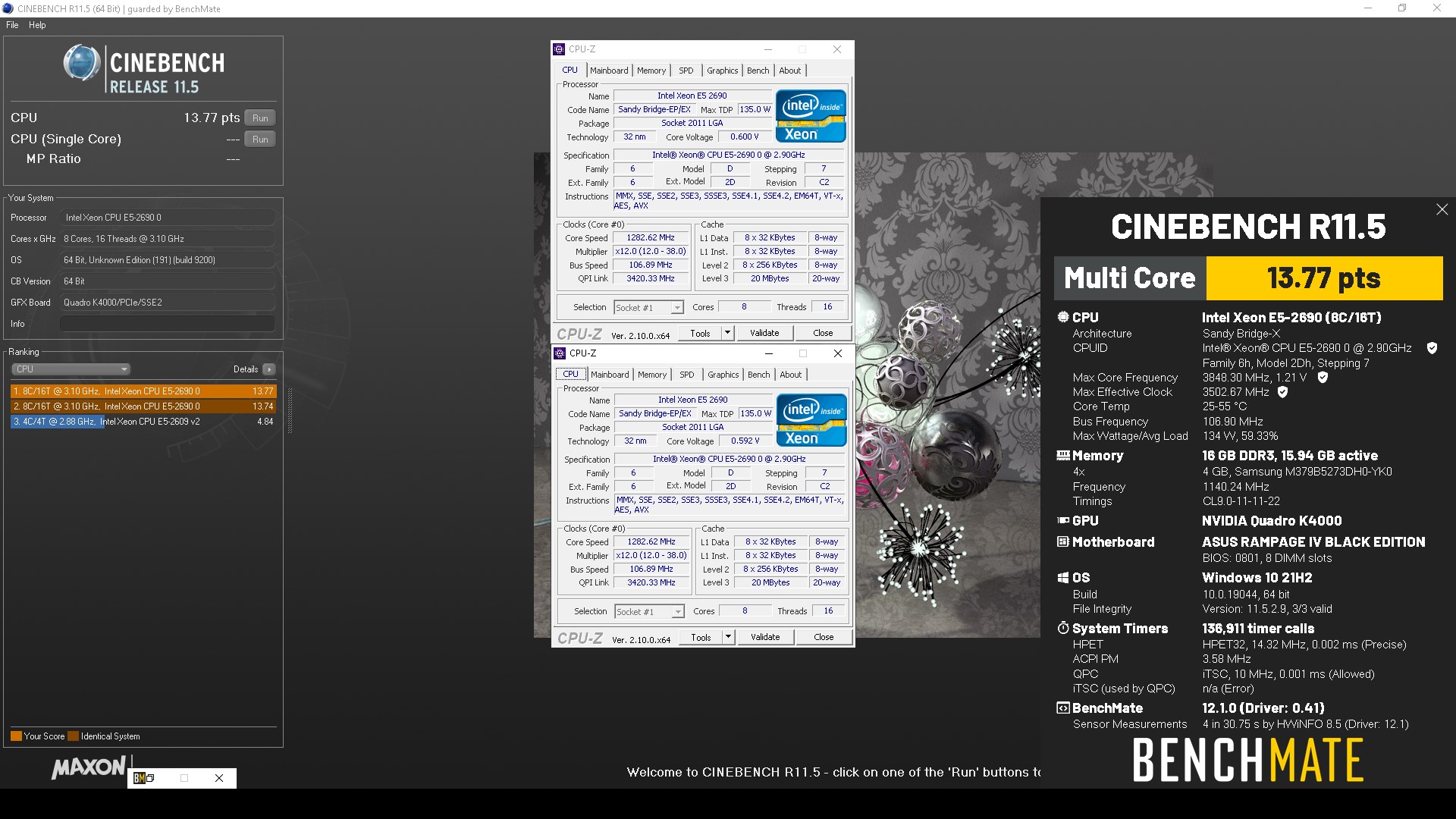This screenshot has height=819, width=1456.
Task: Switch to About tab in upper CPU-Z
Action: 790,71
